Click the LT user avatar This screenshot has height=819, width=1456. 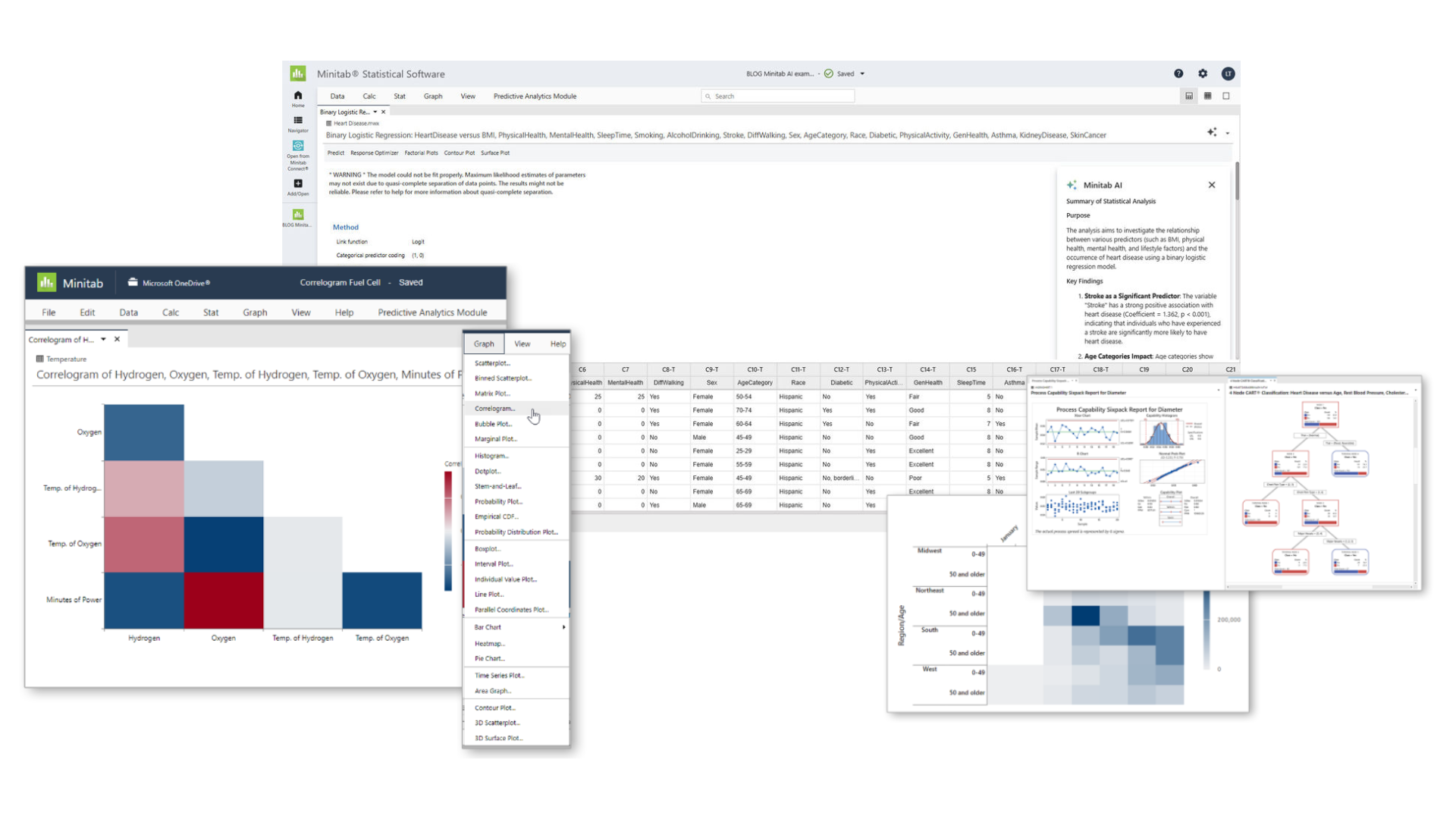tap(1228, 74)
